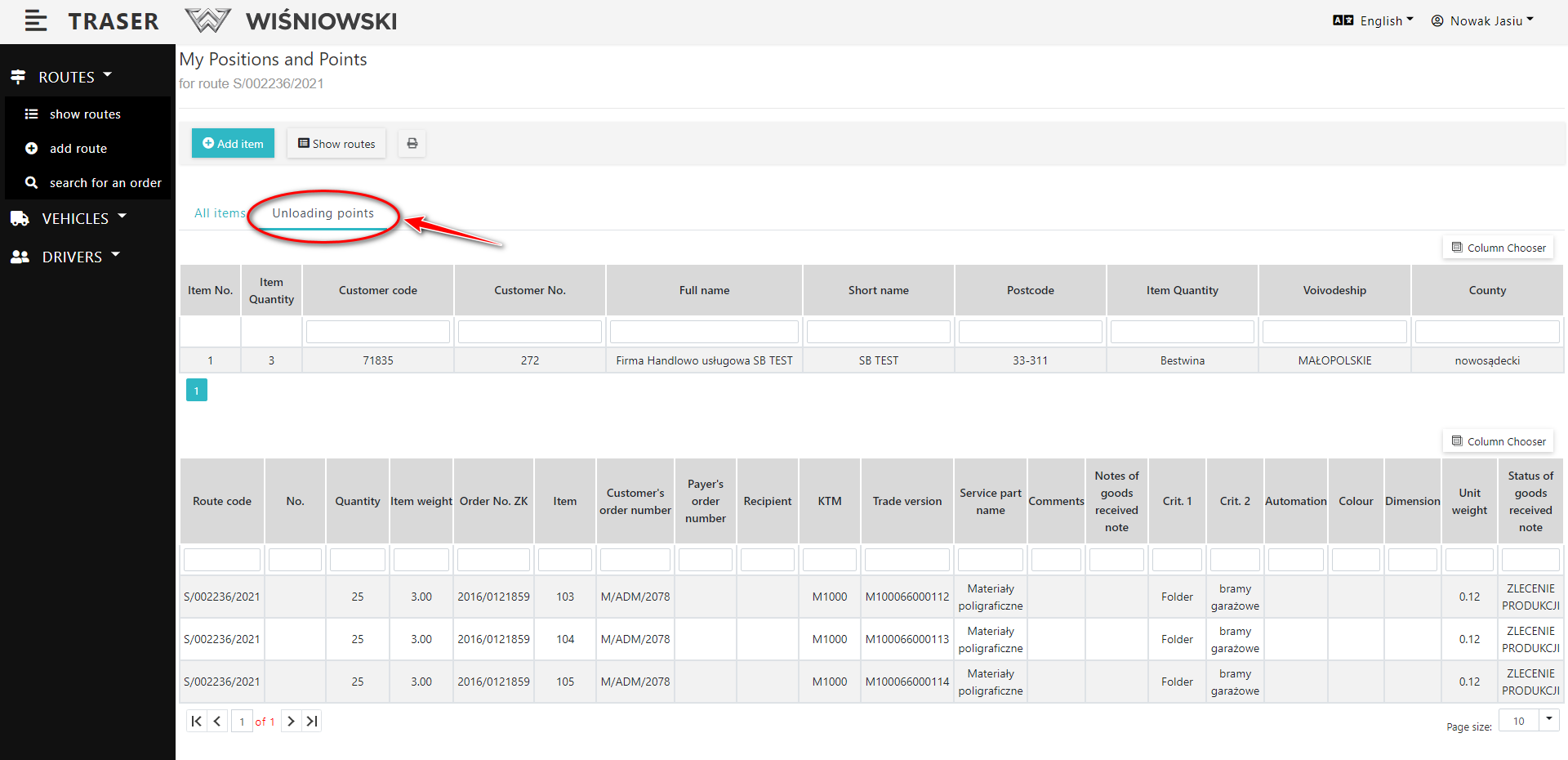Image resolution: width=1568 pixels, height=760 pixels.
Task: Expand the DRIVERS menu
Action: point(72,257)
